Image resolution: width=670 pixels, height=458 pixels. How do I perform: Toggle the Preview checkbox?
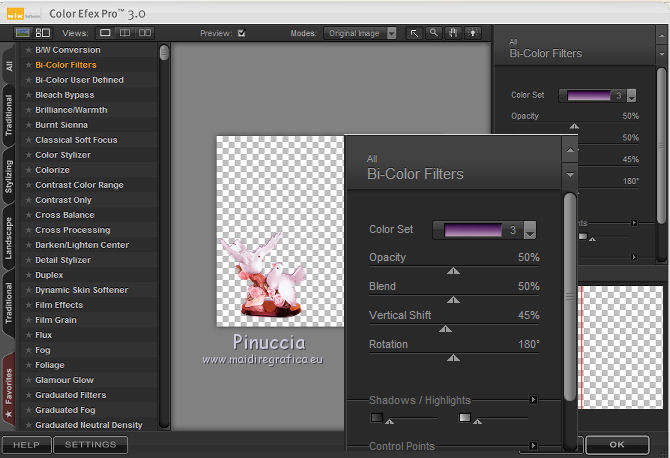coord(241,33)
